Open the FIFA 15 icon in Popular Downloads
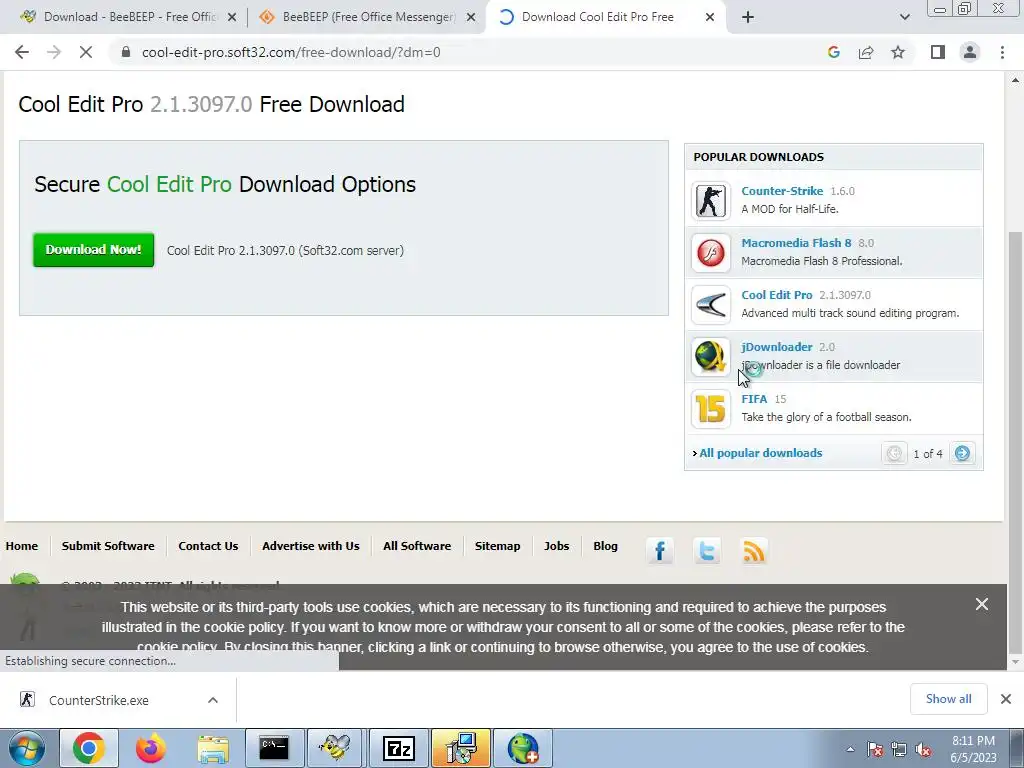This screenshot has height=768, width=1024. 711,408
